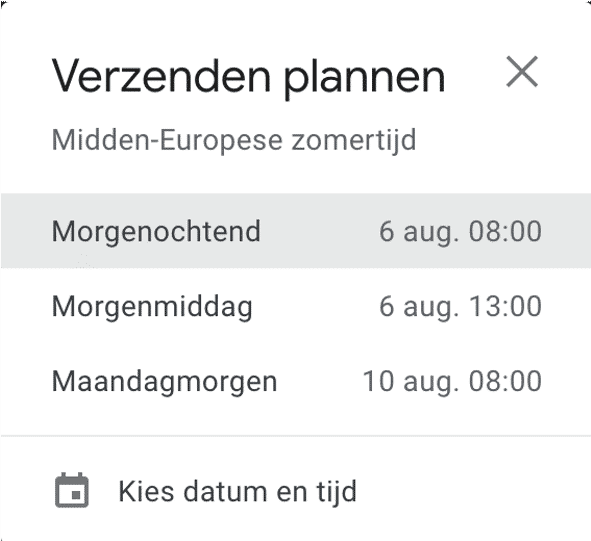Click the Verzenden plannen title
The height and width of the screenshot is (541, 591).
pyautogui.click(x=248, y=77)
